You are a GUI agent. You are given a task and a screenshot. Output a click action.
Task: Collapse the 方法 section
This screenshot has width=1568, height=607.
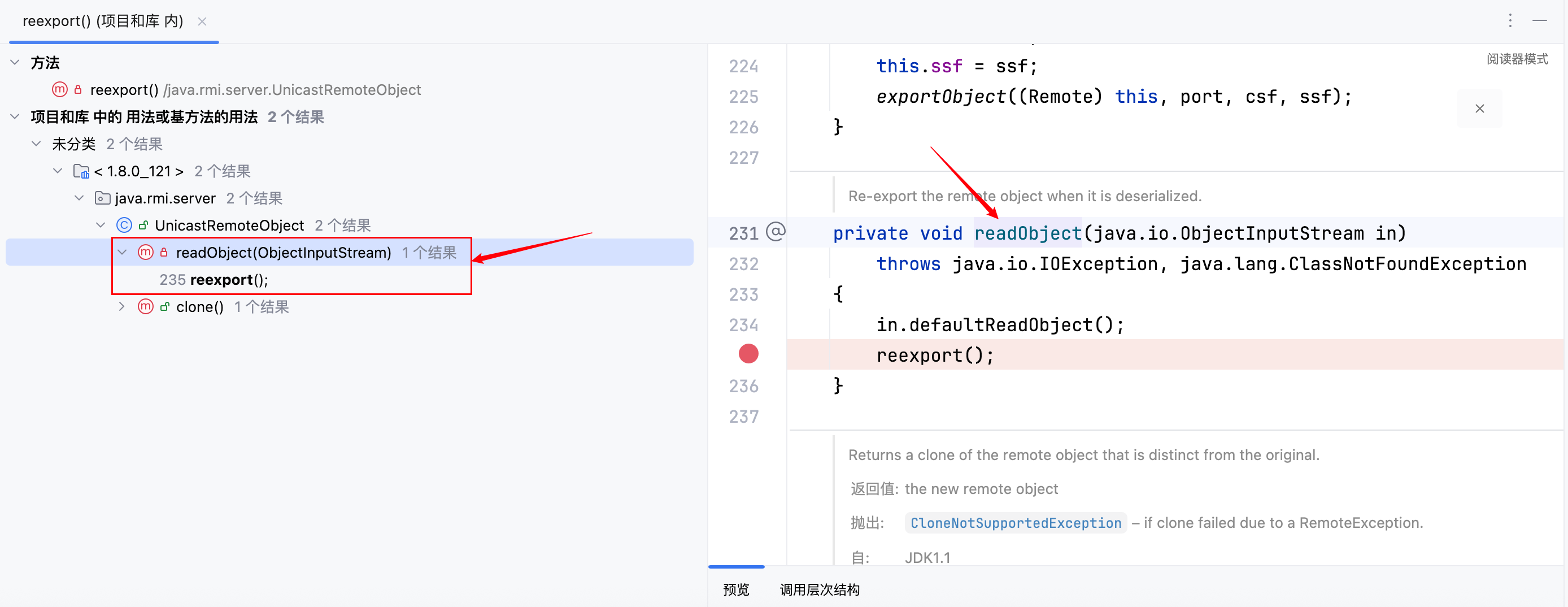click(15, 63)
